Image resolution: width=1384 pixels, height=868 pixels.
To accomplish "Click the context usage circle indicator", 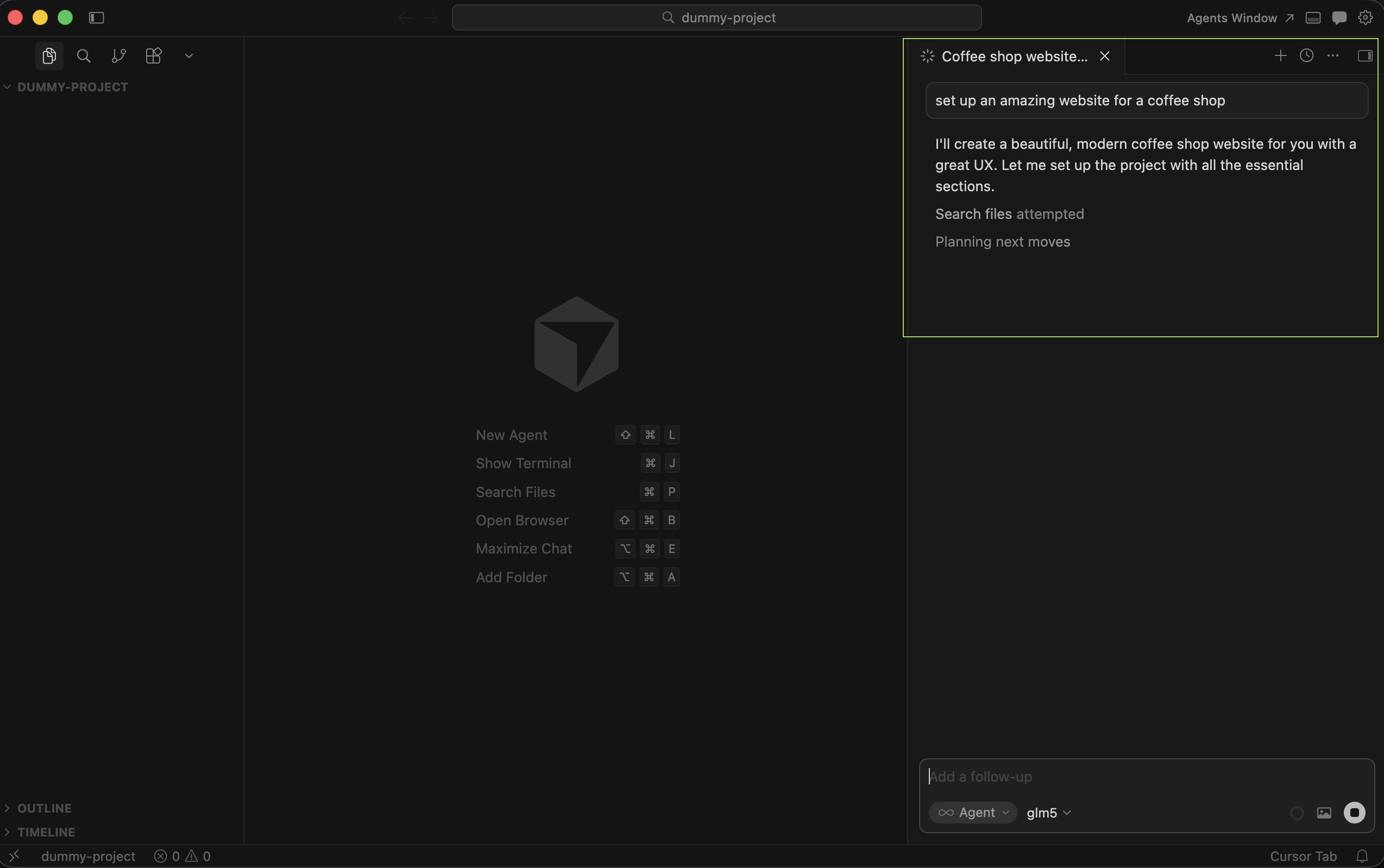I will [x=1296, y=813].
